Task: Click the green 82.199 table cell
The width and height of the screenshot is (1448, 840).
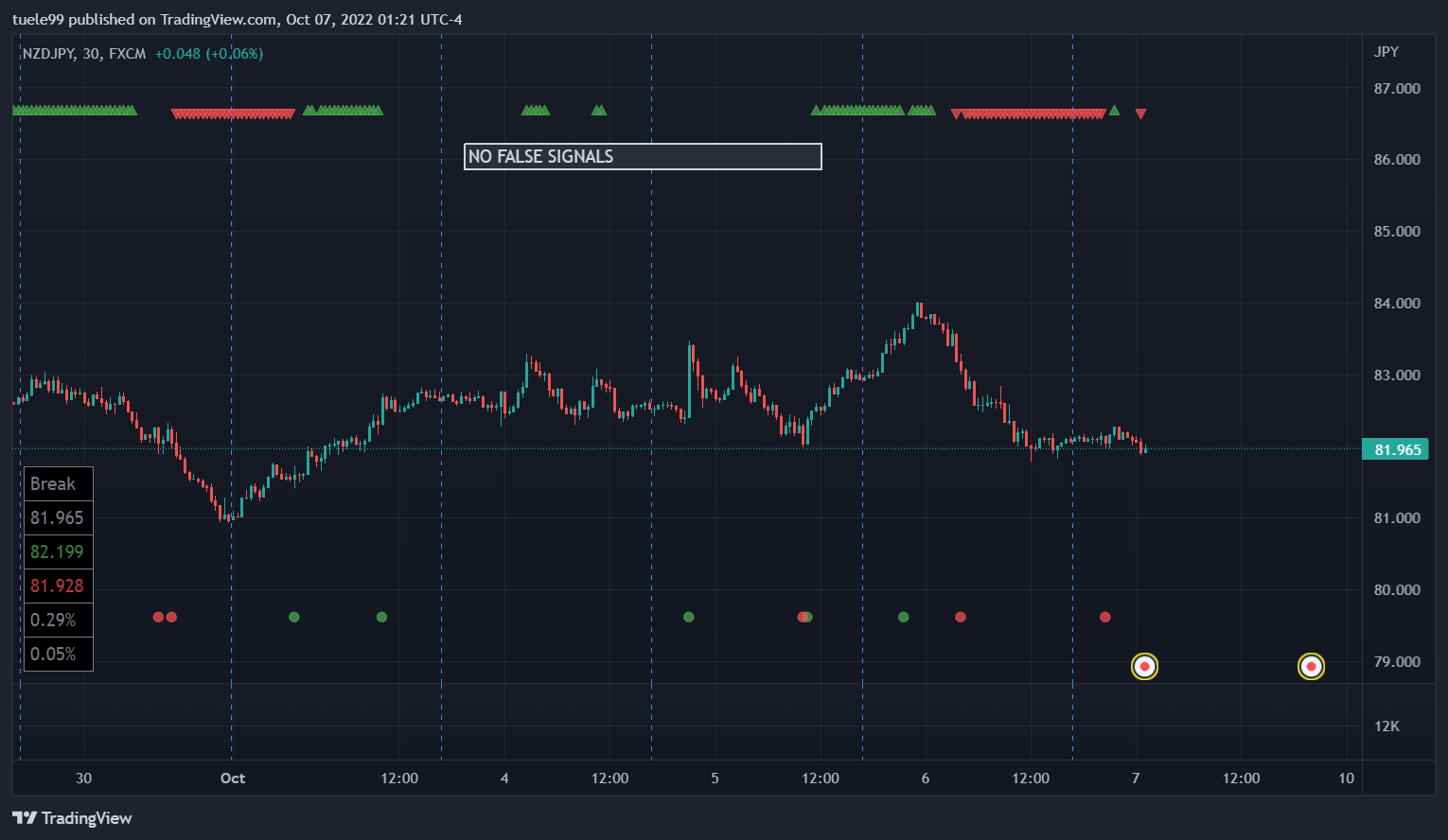Action: click(x=59, y=552)
